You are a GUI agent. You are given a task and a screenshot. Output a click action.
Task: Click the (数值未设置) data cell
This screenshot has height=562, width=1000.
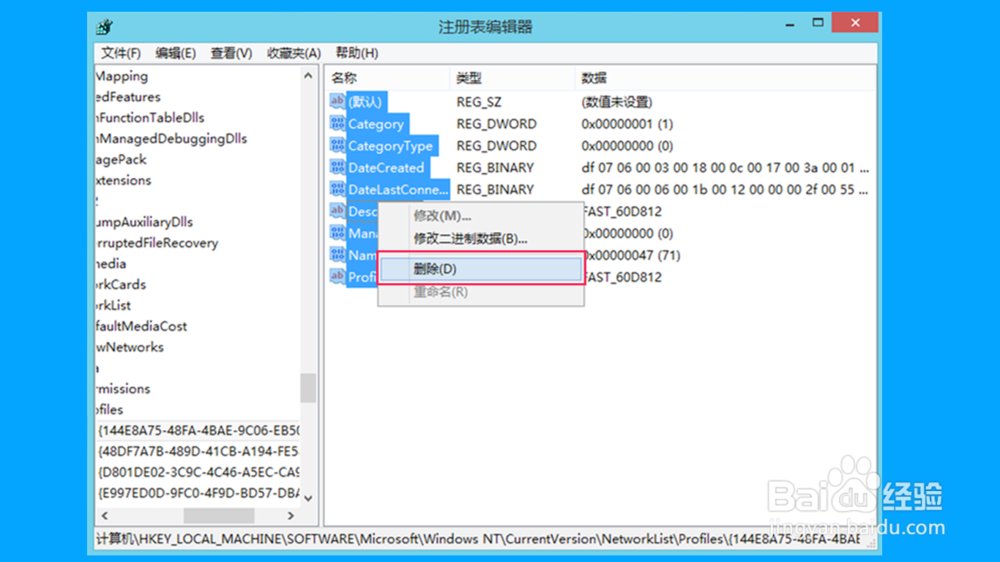617,102
